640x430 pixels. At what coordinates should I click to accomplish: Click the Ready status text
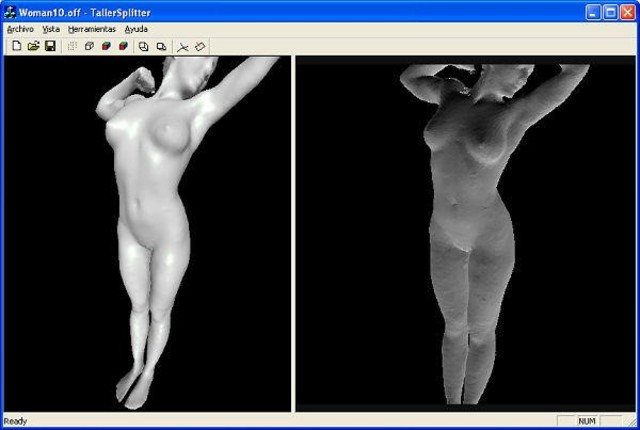(15, 421)
